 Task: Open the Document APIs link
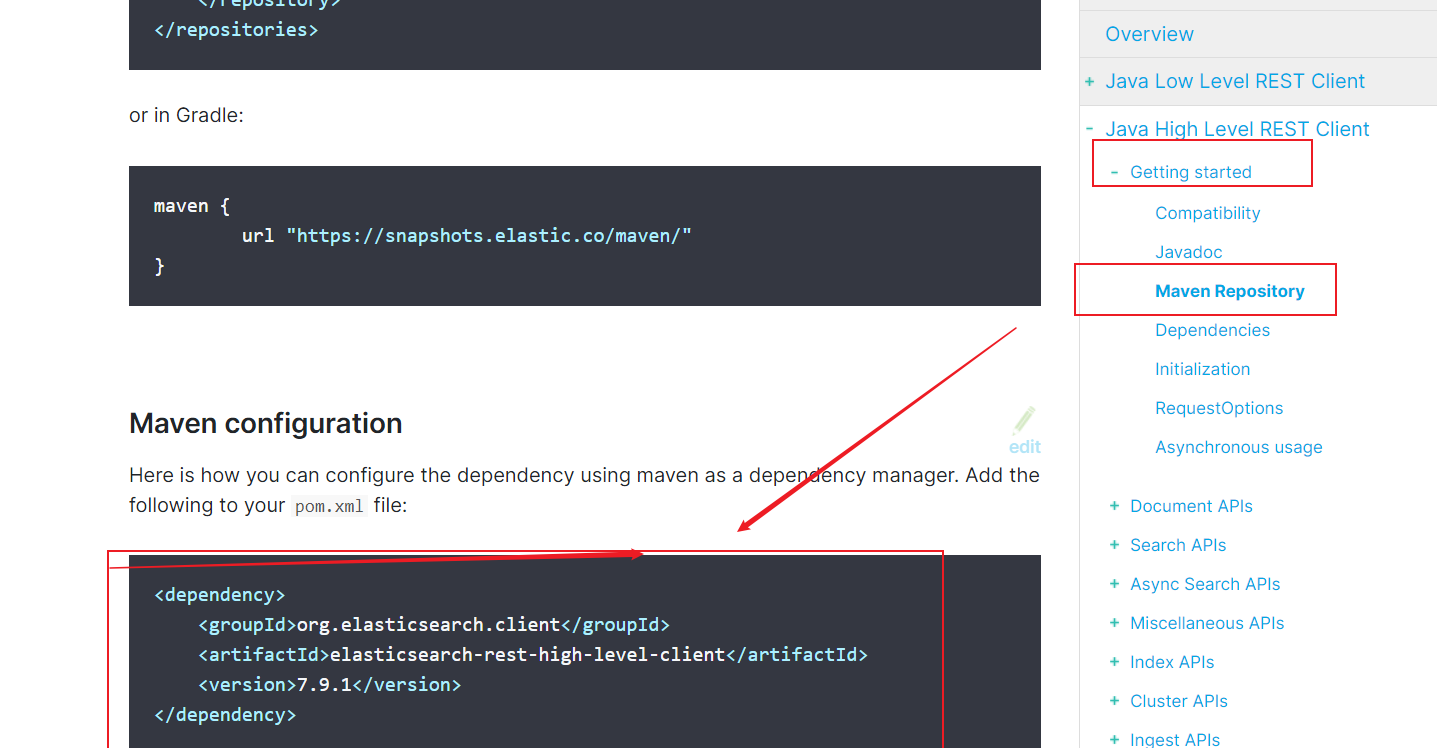pos(1191,506)
